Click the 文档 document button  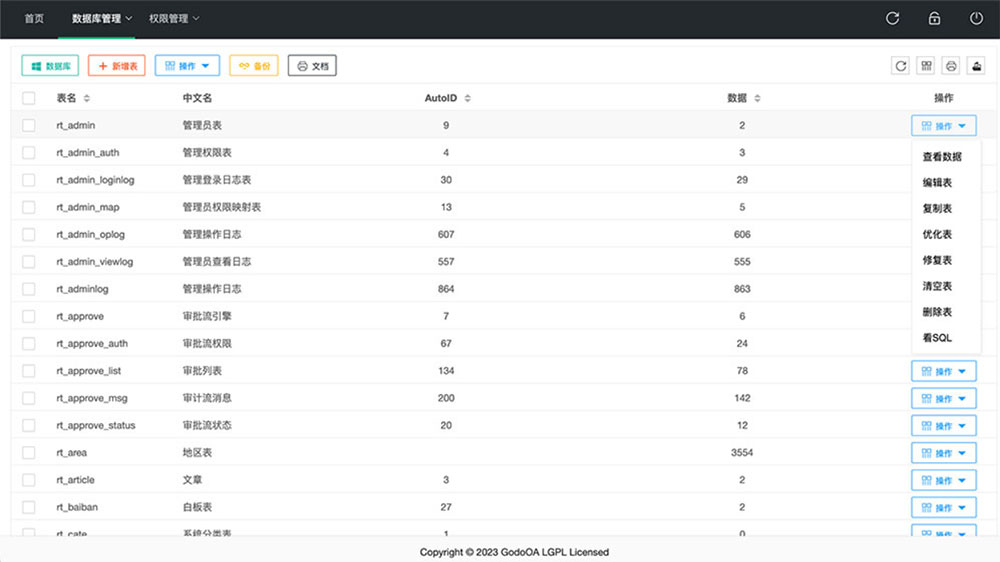pyautogui.click(x=312, y=66)
